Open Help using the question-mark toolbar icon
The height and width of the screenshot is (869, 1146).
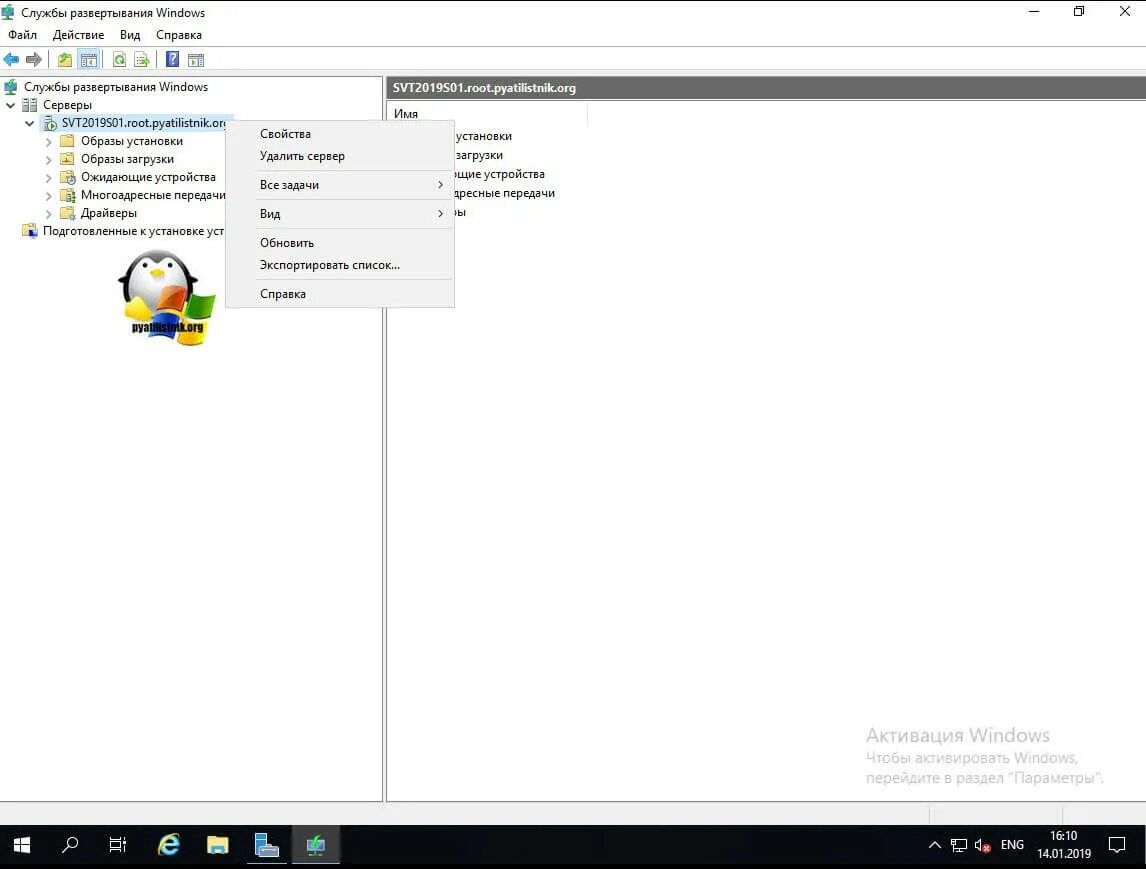click(x=170, y=58)
